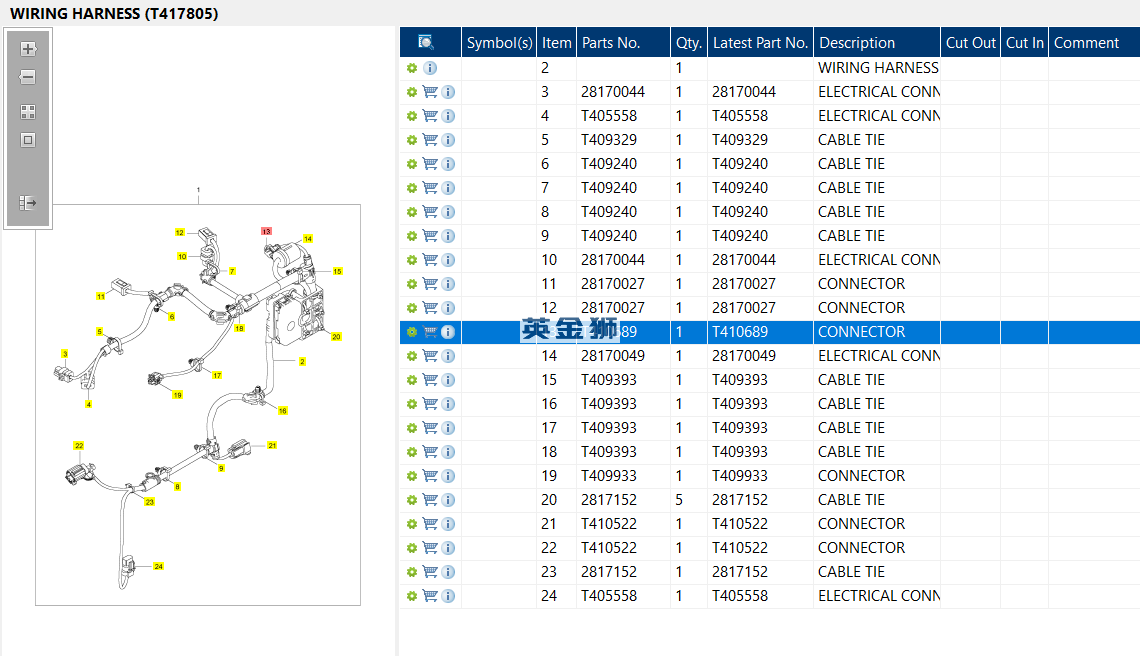This screenshot has width=1140, height=656.
Task: Select callout 20 in the diagram
Action: point(336,337)
